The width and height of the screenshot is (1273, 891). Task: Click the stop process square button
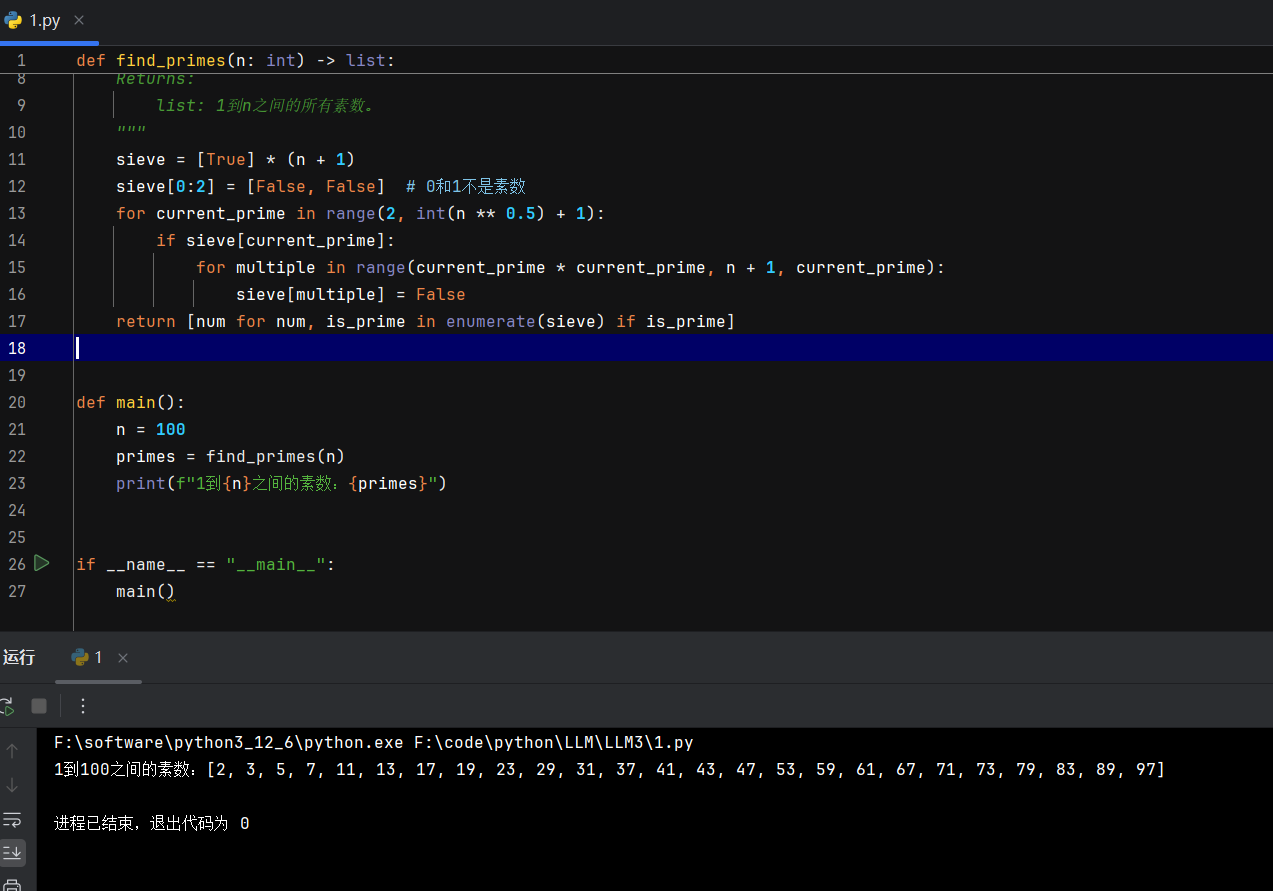pyautogui.click(x=39, y=706)
